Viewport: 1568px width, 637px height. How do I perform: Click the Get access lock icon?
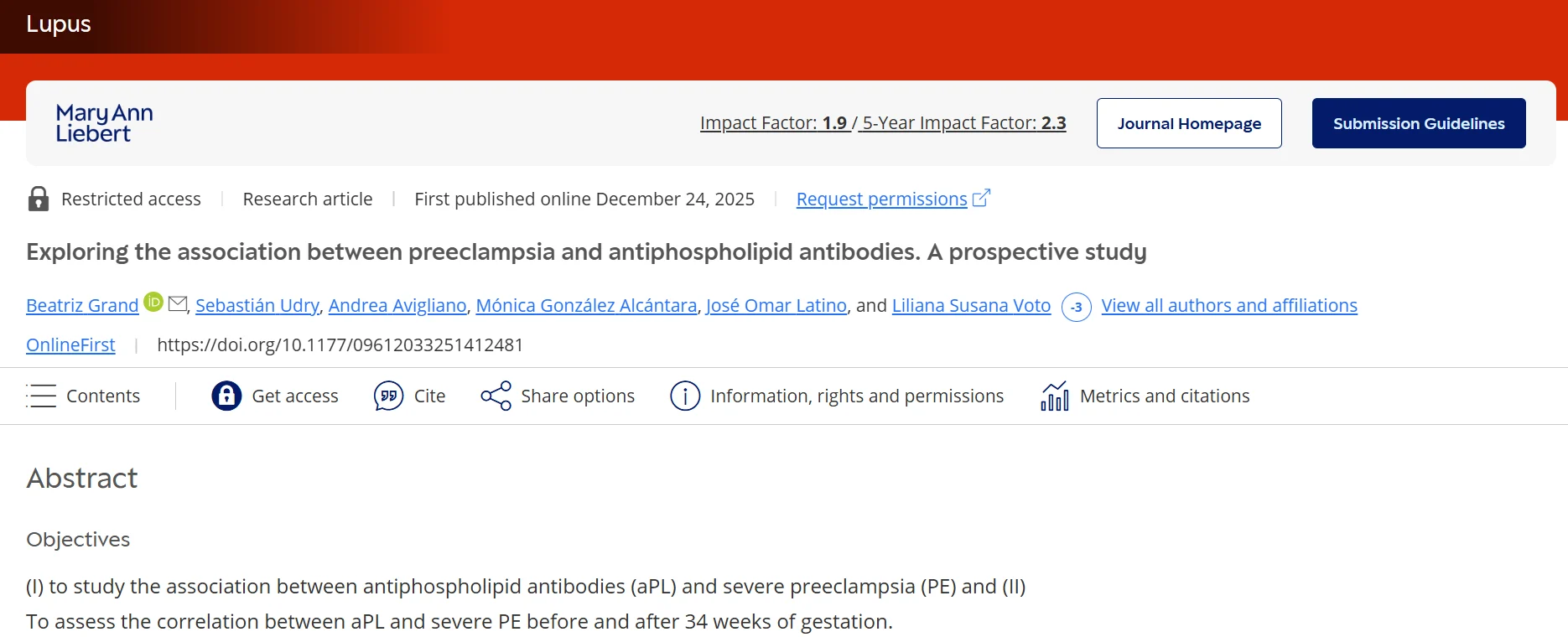226,396
